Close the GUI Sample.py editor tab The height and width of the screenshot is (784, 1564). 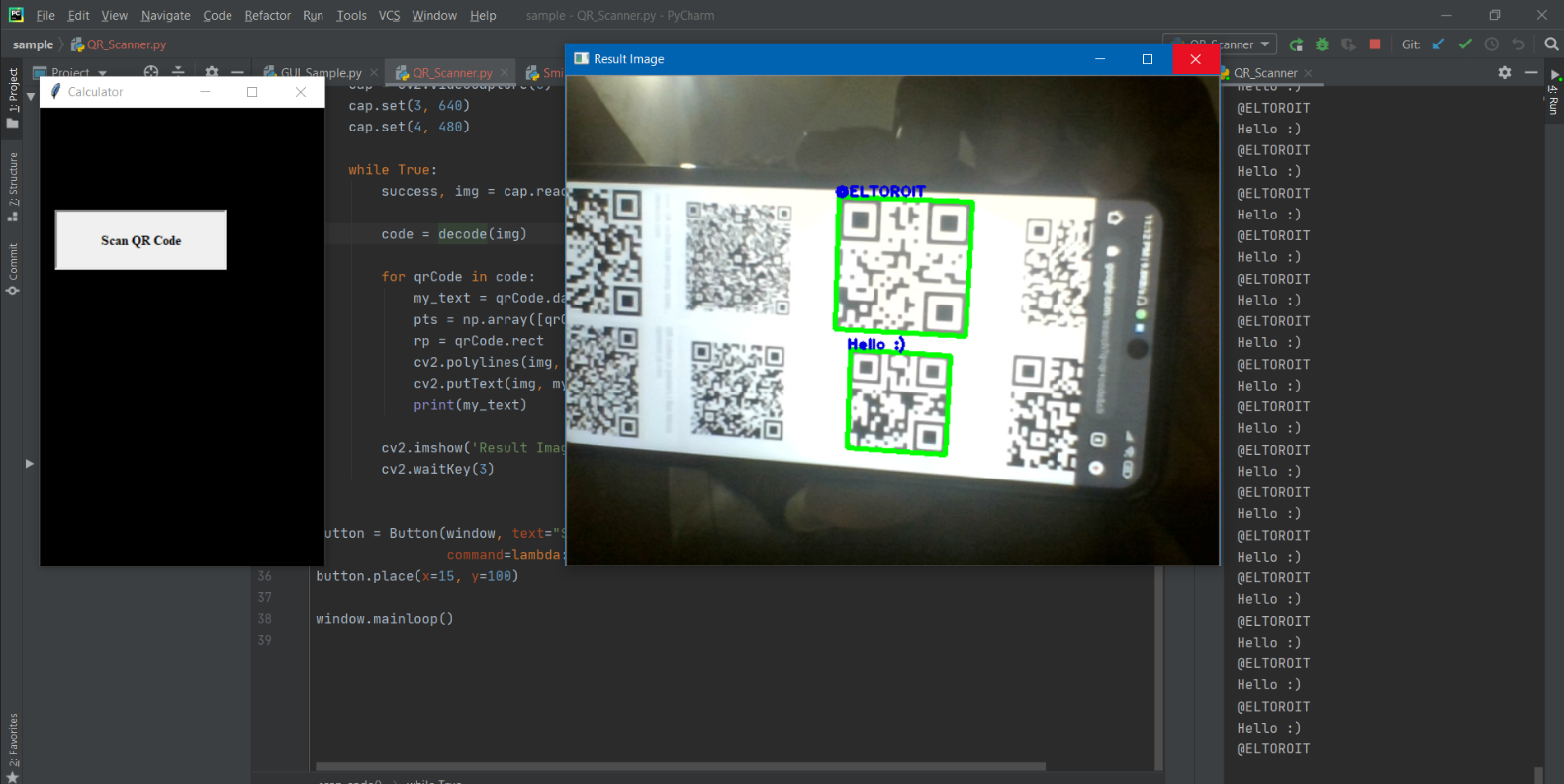[374, 73]
